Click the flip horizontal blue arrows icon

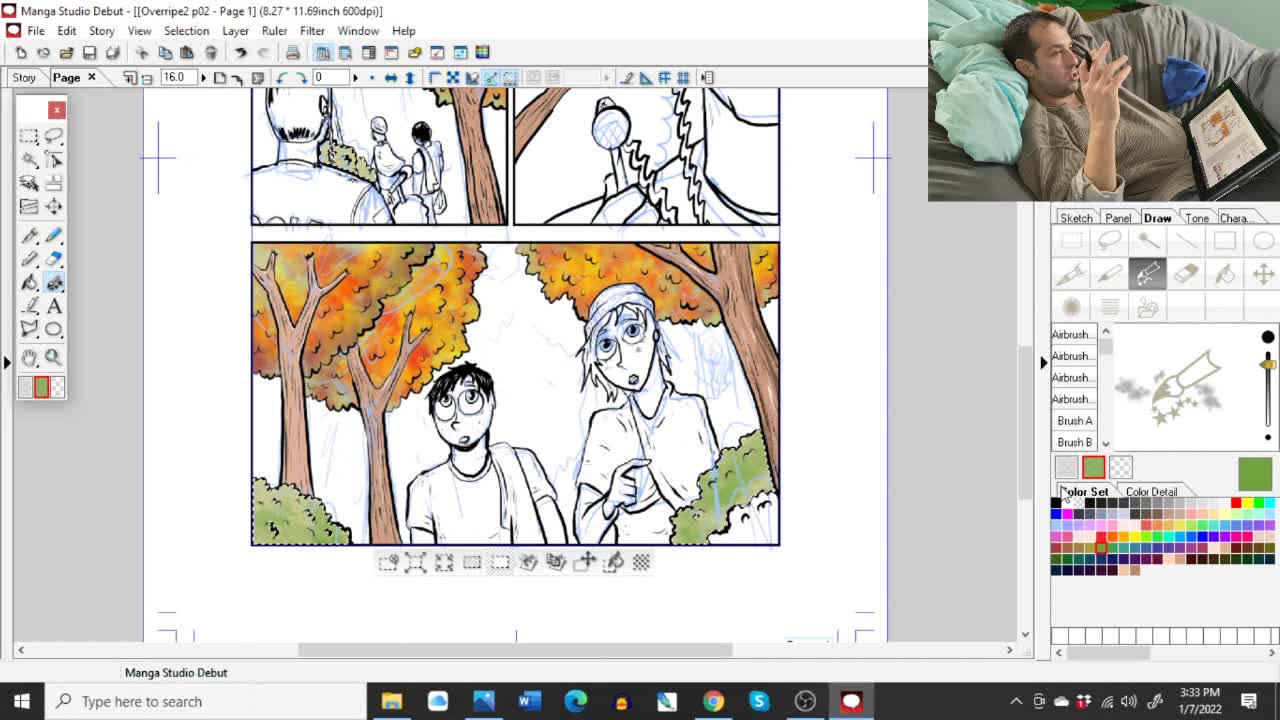(391, 78)
